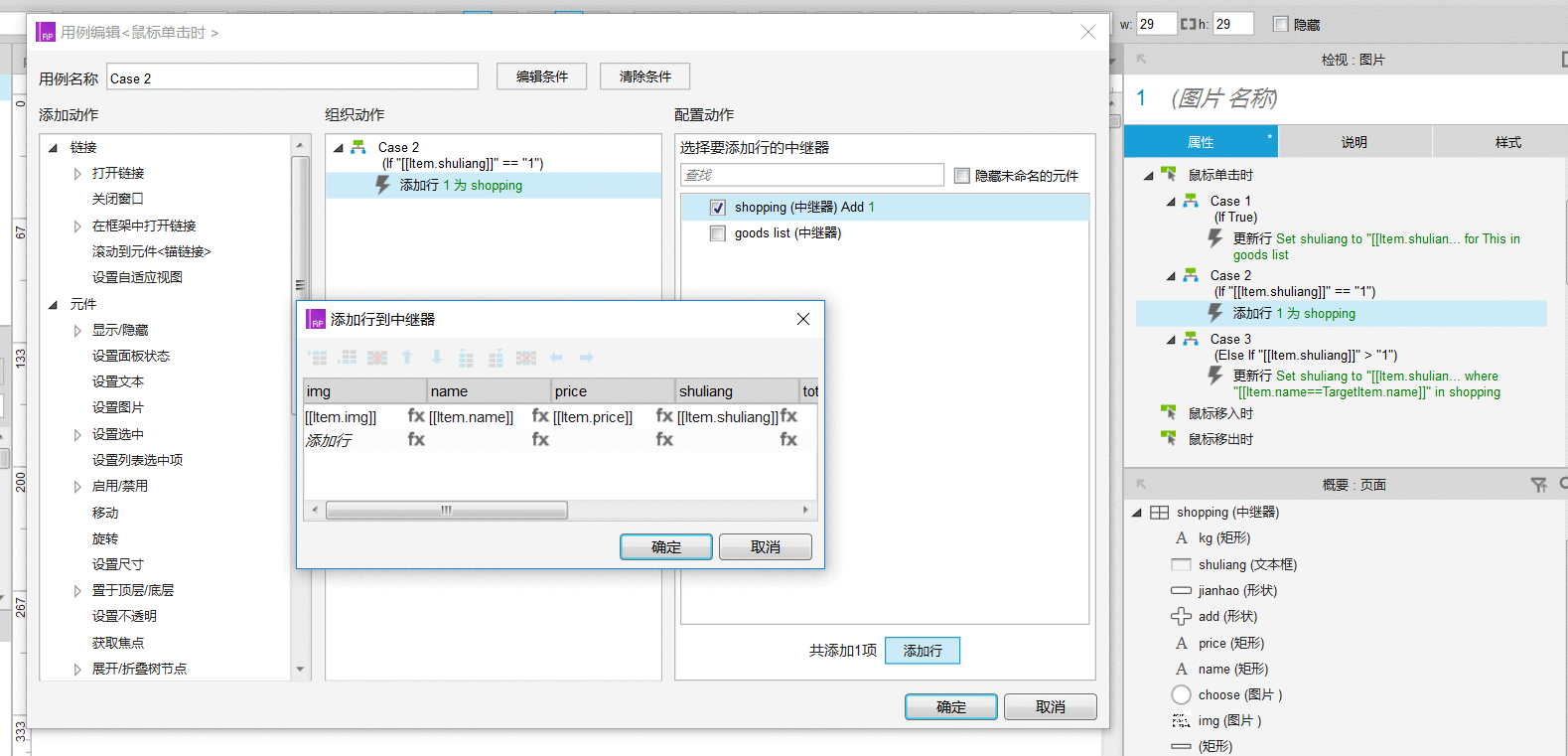Image resolution: width=1568 pixels, height=756 pixels.
Task: Click the add (形状) plus shape icon in outline
Action: point(1181,616)
